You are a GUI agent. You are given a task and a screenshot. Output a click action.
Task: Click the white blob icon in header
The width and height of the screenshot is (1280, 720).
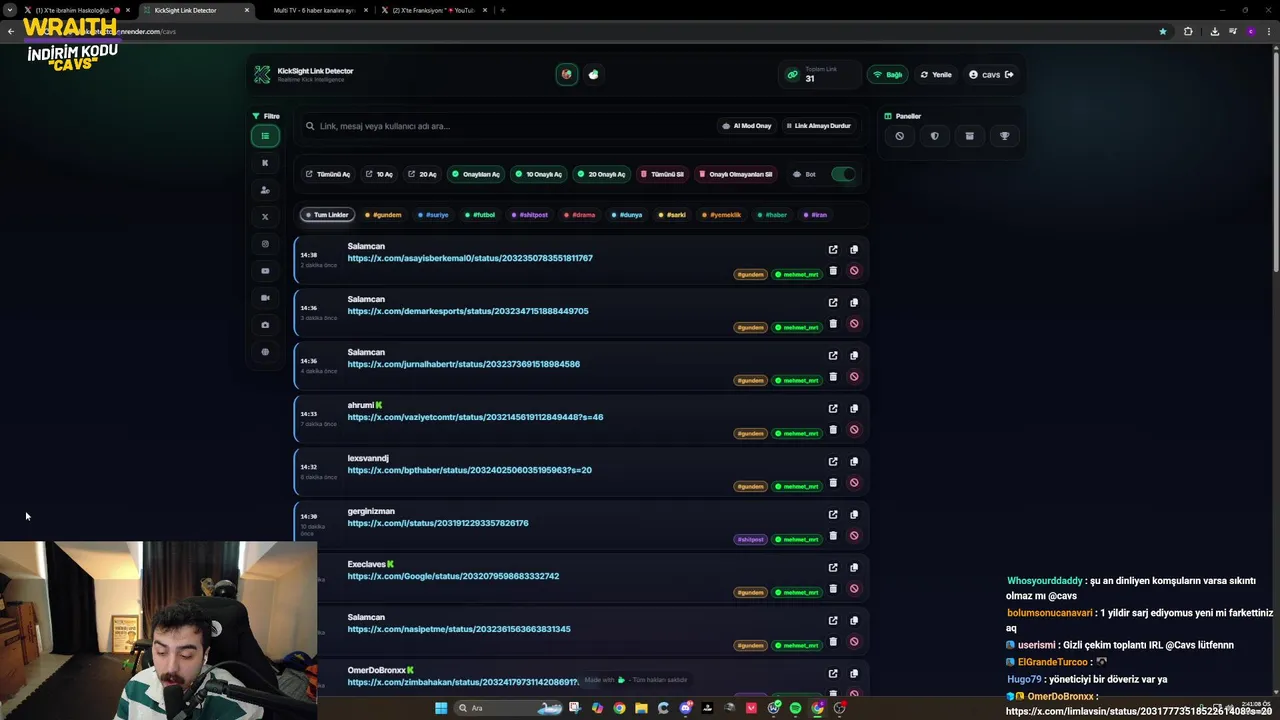[x=594, y=74]
